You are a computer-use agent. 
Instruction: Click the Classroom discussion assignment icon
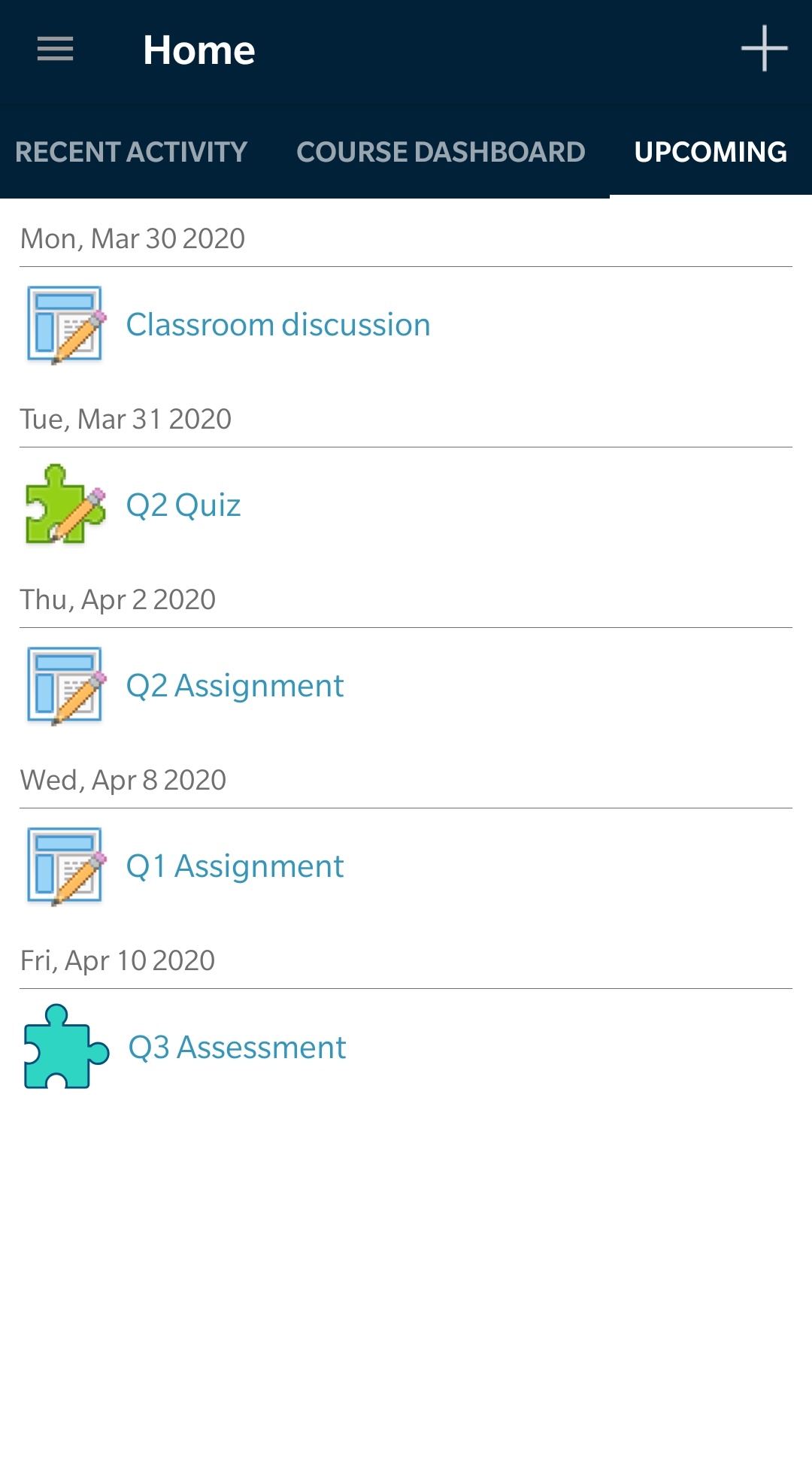(65, 325)
